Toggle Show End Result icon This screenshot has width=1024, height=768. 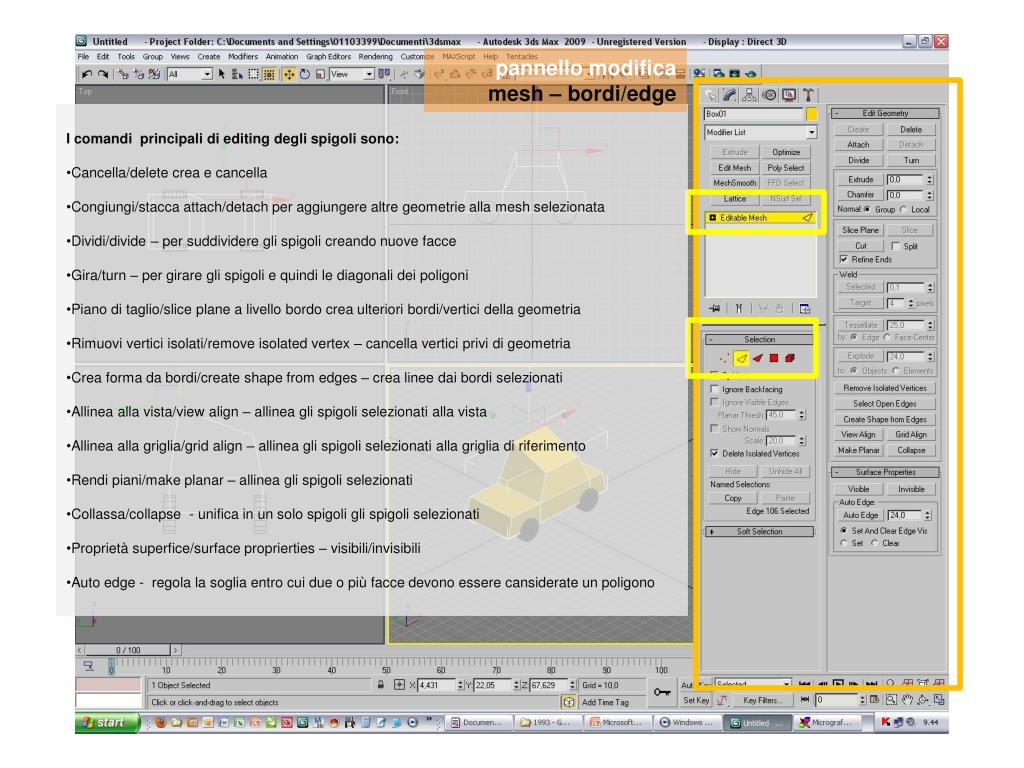coord(739,308)
